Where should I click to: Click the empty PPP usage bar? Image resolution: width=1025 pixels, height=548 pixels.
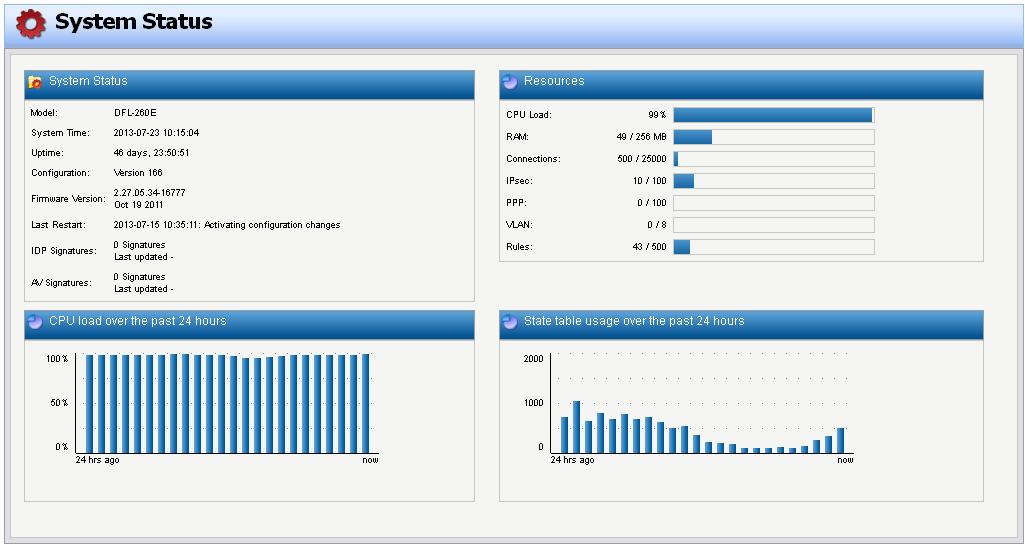pyautogui.click(x=773, y=203)
